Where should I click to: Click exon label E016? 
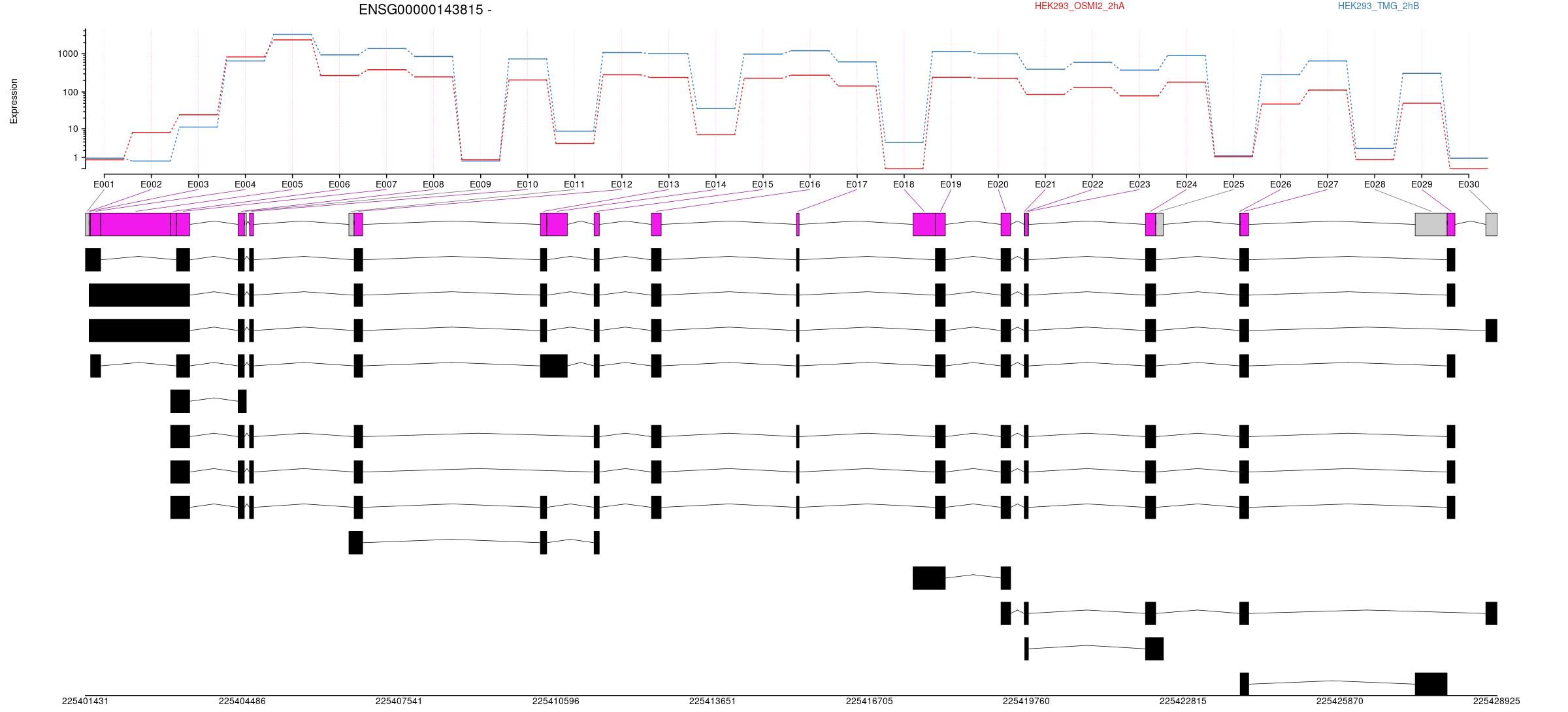click(x=809, y=184)
